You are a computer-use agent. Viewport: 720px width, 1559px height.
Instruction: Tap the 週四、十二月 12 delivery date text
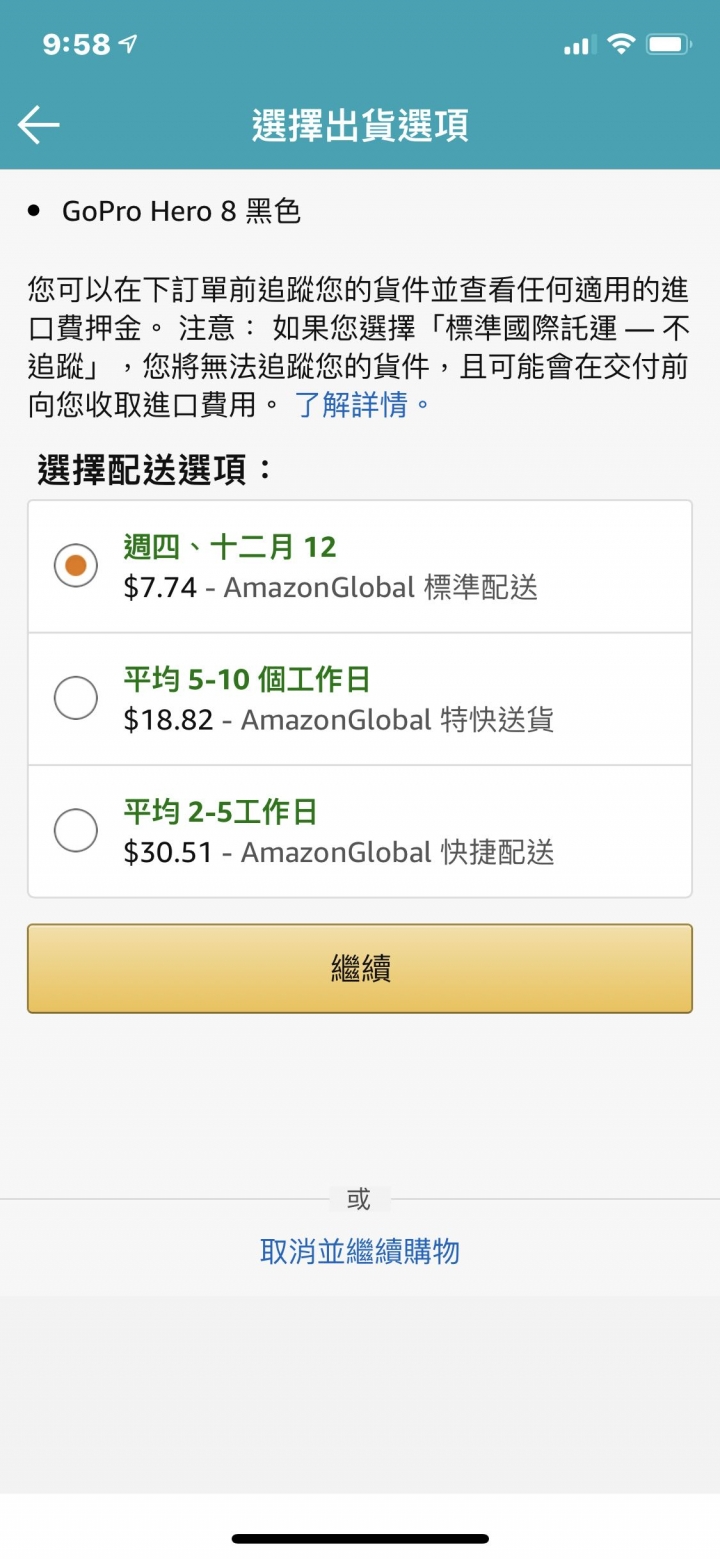[230, 547]
